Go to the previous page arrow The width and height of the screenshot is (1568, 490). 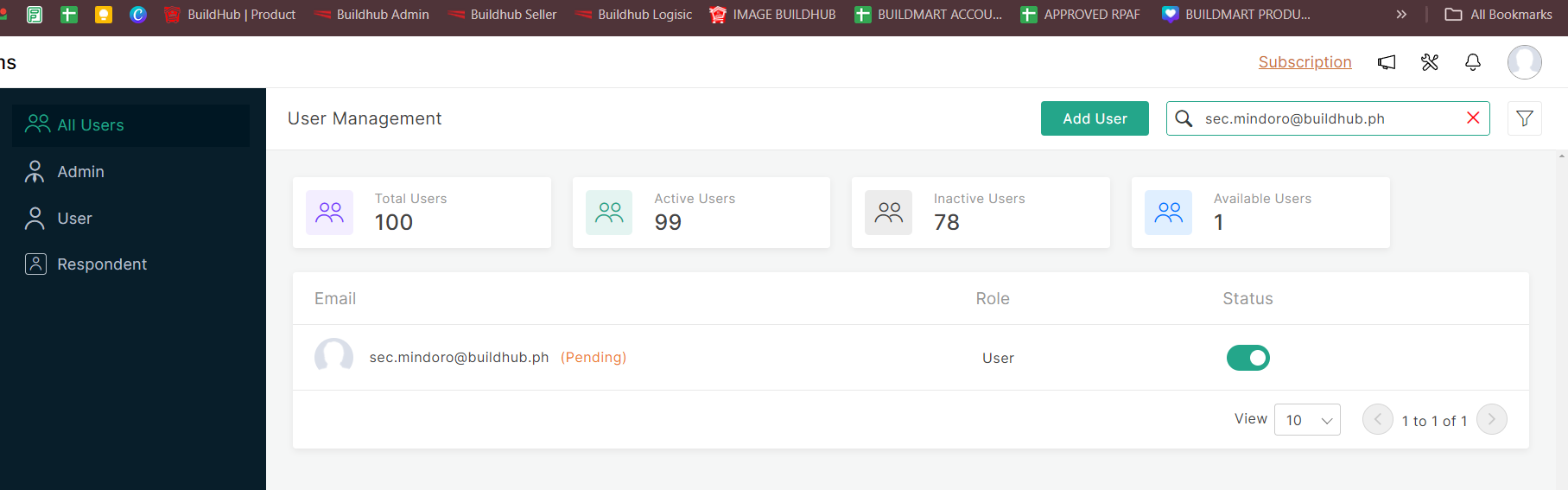point(1377,419)
